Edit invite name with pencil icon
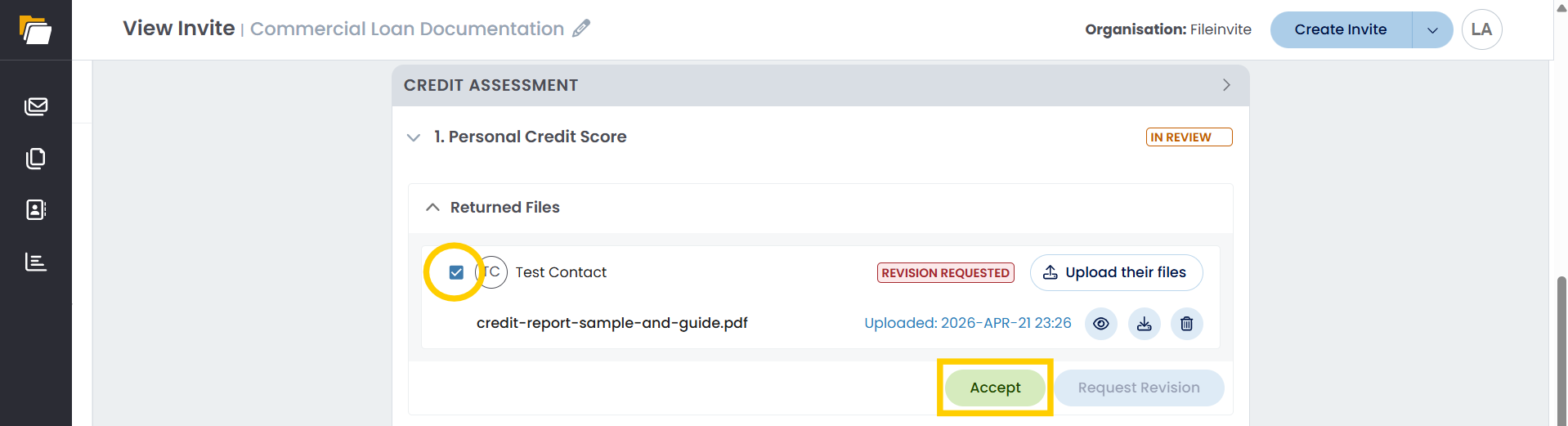The width and height of the screenshot is (1568, 426). 581,29
